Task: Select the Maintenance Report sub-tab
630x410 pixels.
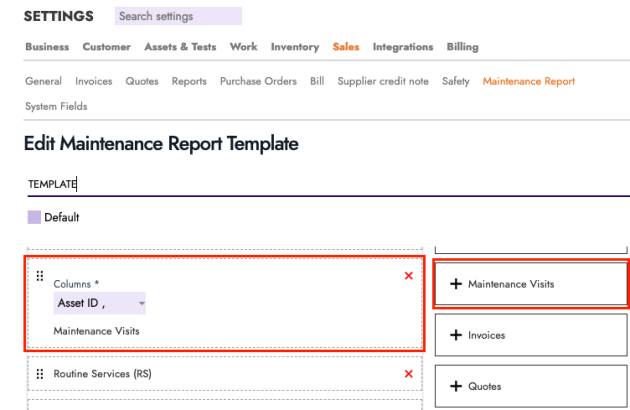Action: (528, 81)
